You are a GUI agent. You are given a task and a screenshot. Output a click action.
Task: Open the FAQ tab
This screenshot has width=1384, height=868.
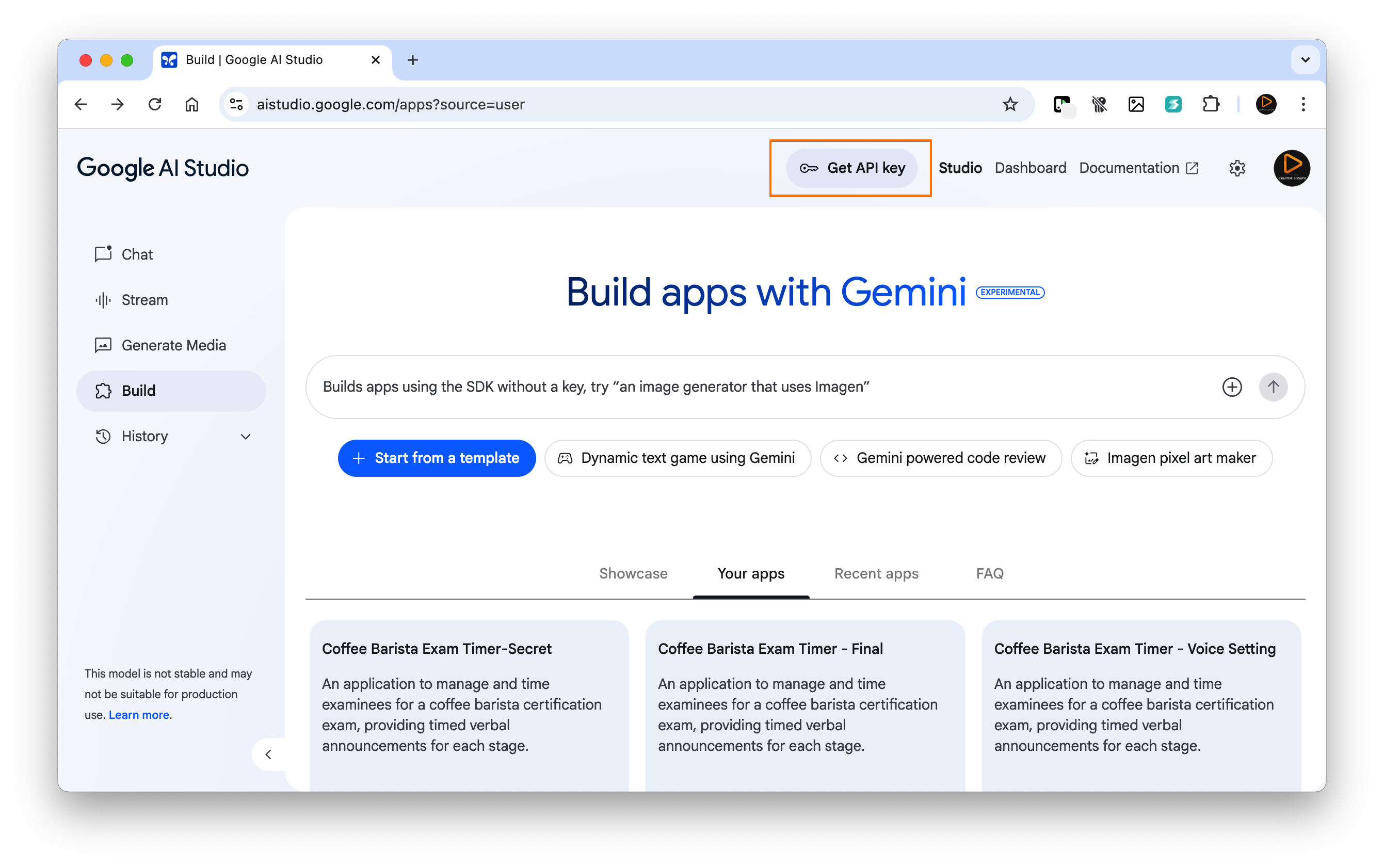990,573
